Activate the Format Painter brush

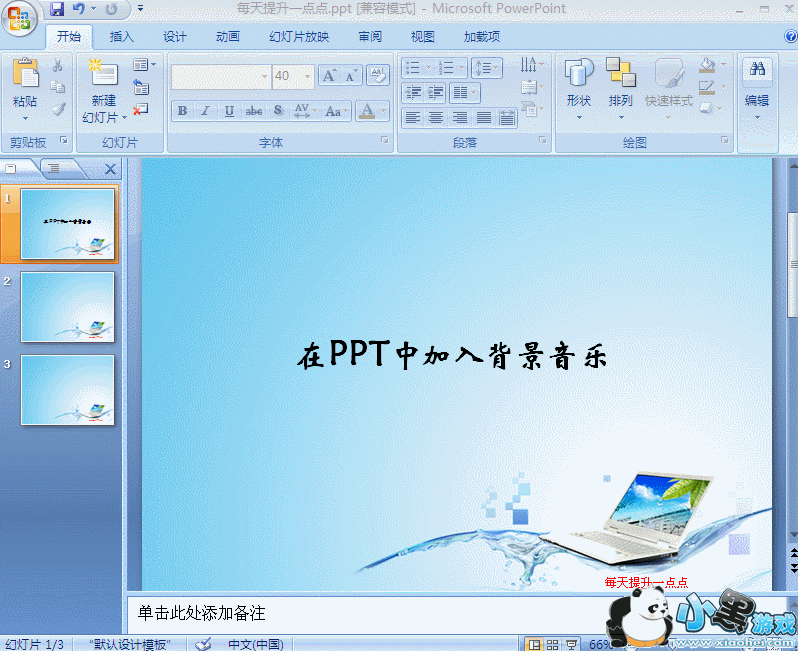[58, 109]
